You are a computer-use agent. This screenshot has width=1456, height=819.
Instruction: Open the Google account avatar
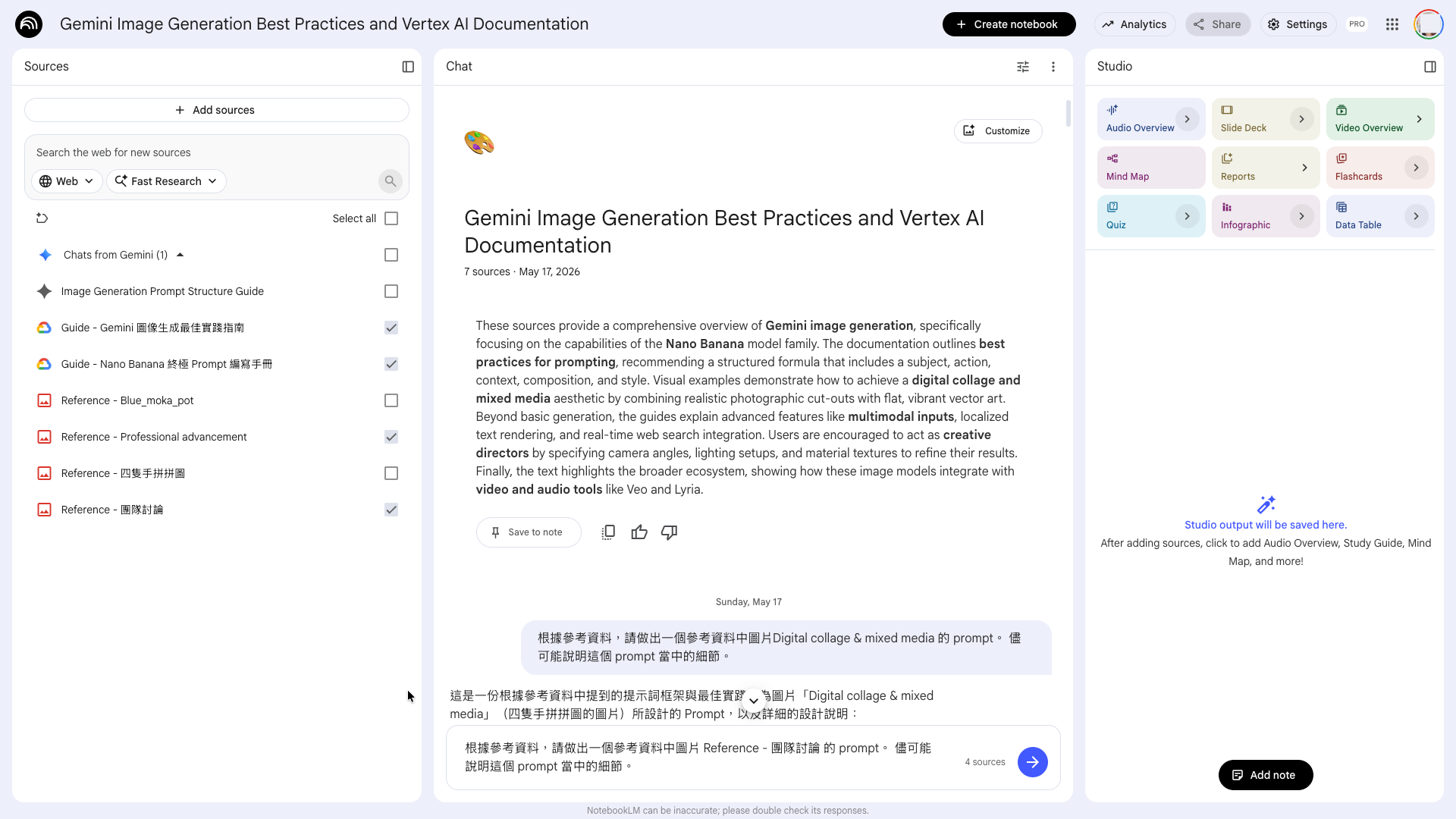(x=1429, y=24)
